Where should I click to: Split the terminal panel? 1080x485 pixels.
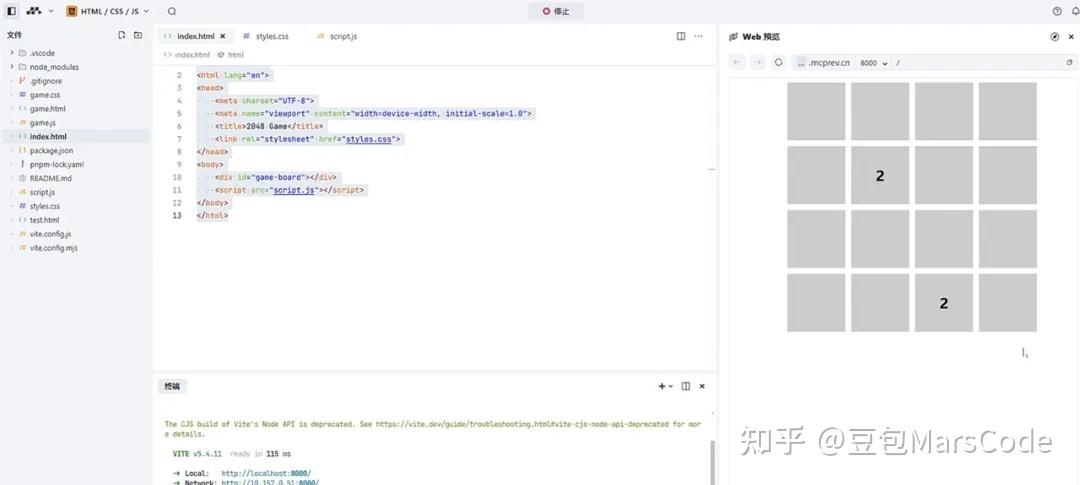685,386
